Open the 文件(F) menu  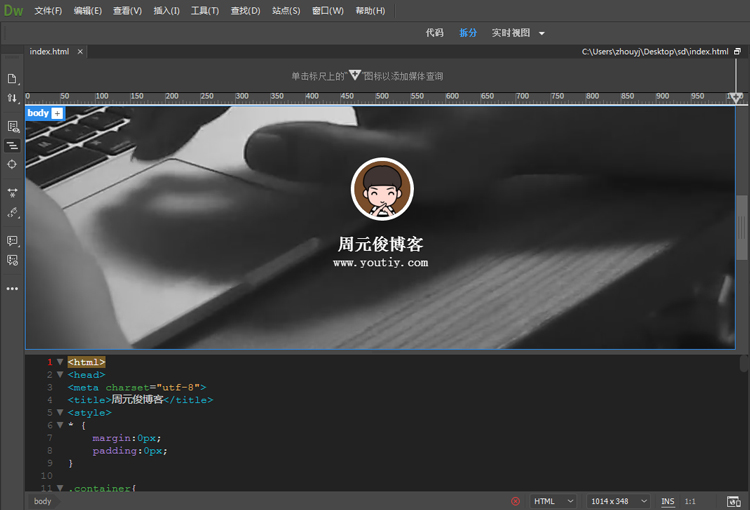point(48,11)
